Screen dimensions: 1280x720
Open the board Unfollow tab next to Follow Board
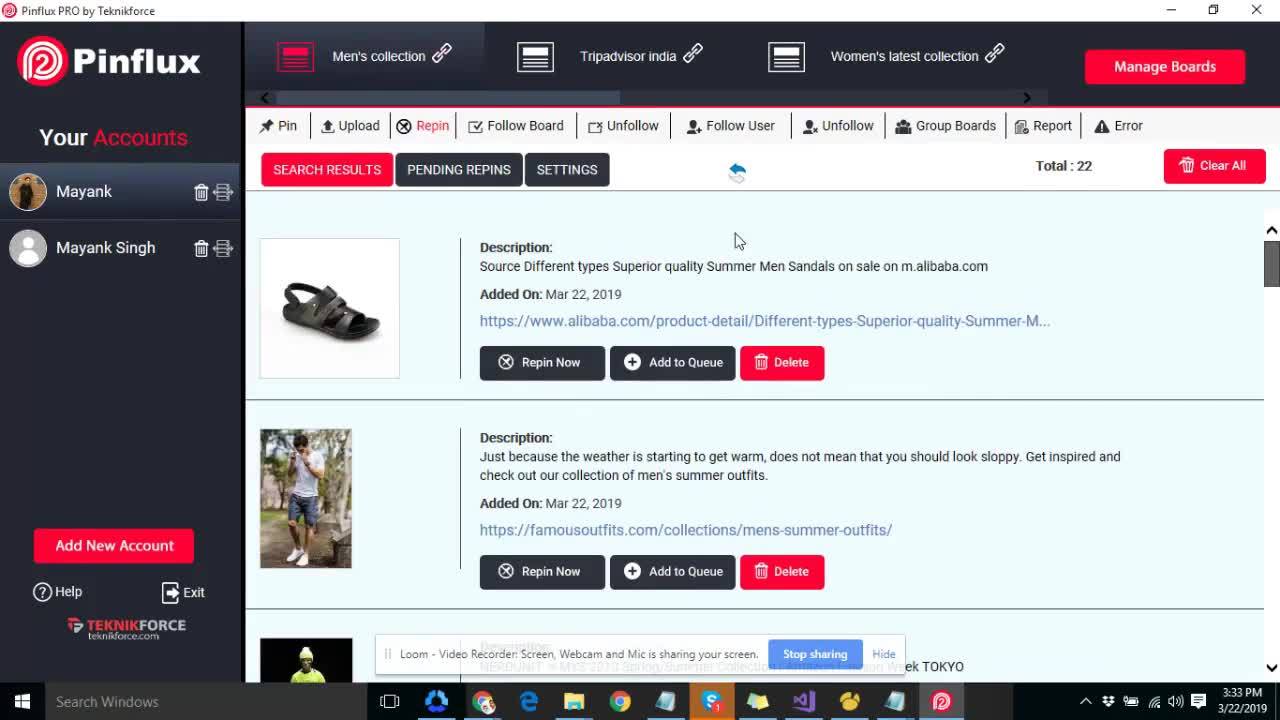pos(623,126)
